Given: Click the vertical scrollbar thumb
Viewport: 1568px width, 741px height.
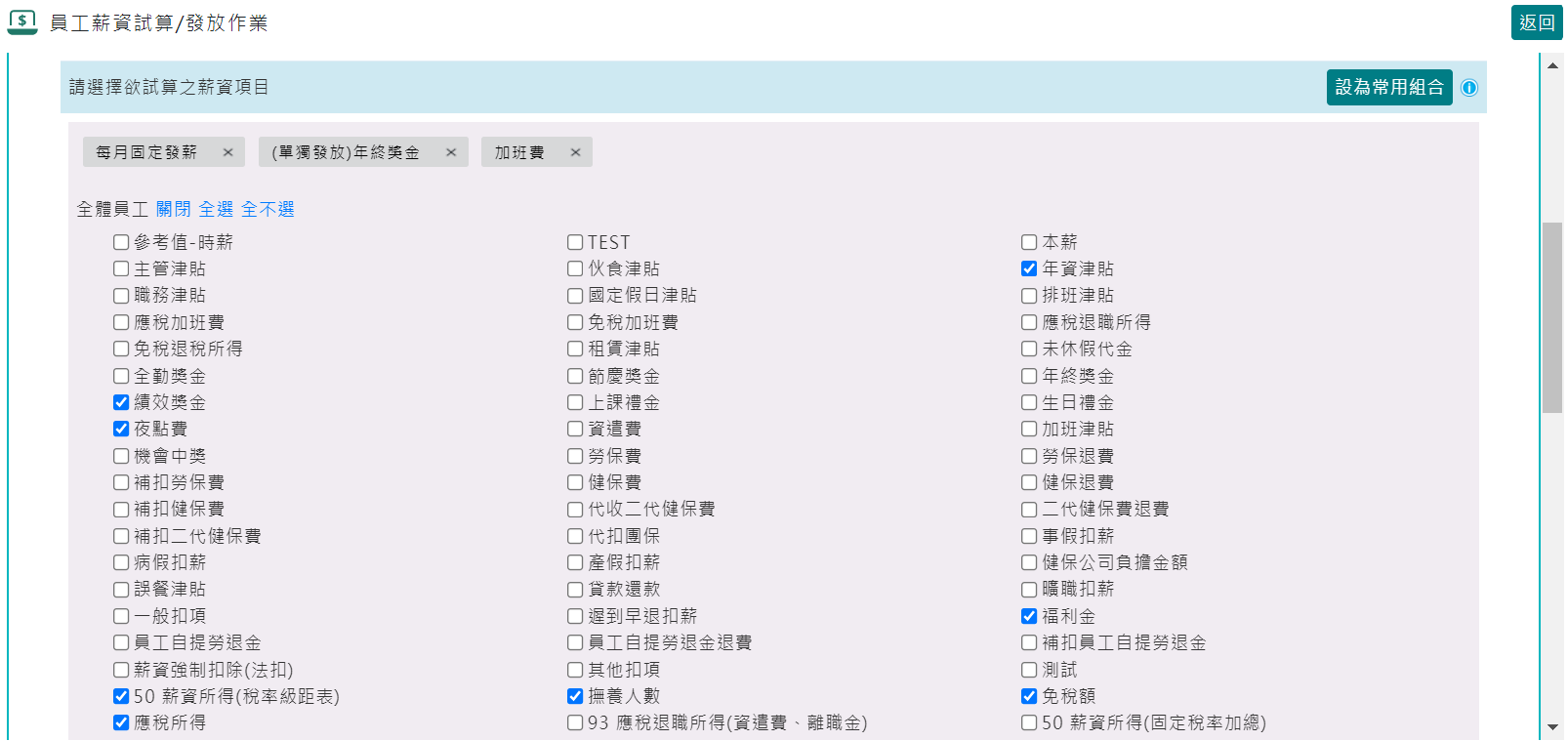Looking at the screenshot, I should pos(1552,317).
